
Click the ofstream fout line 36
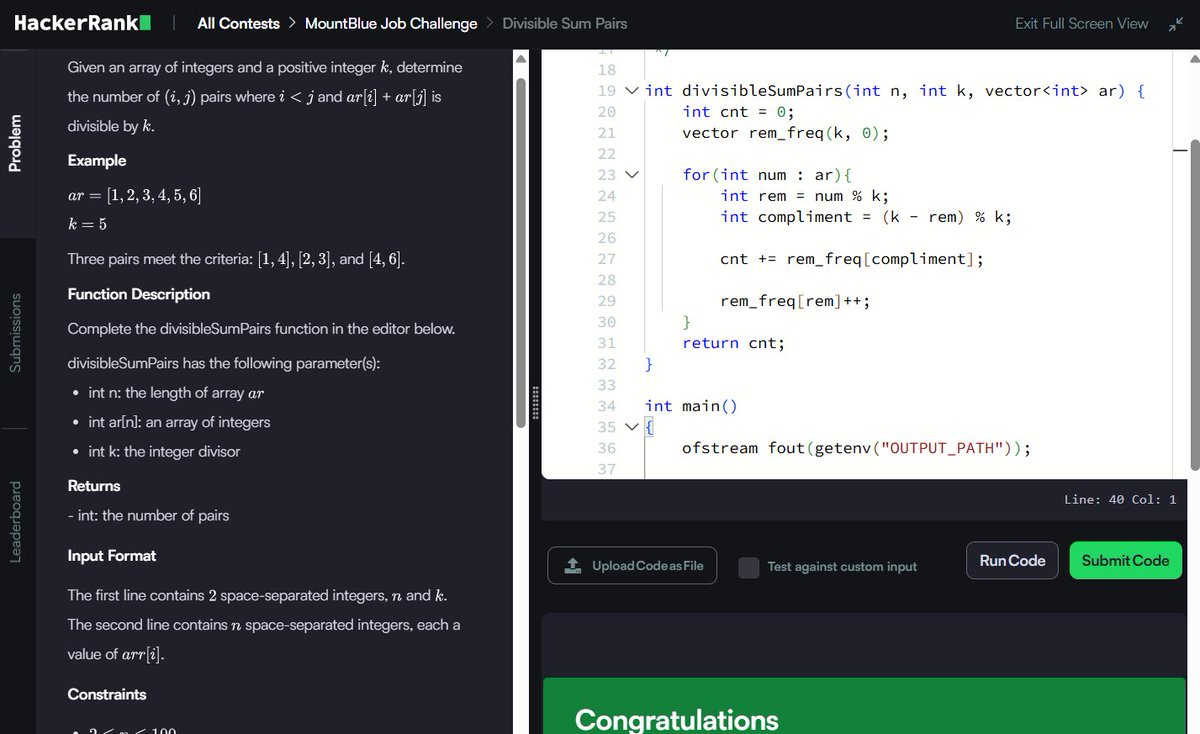856,448
